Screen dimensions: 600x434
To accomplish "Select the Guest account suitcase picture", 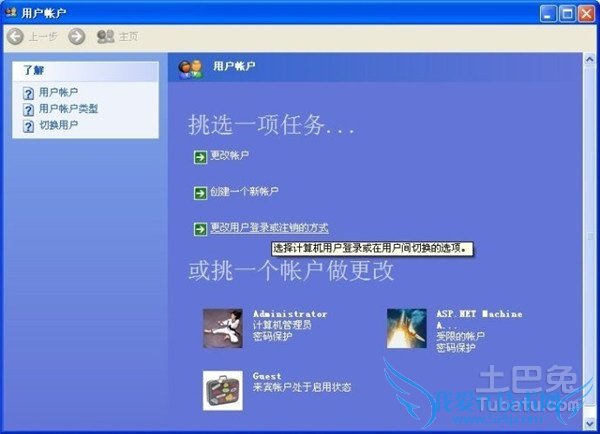I will pos(223,390).
